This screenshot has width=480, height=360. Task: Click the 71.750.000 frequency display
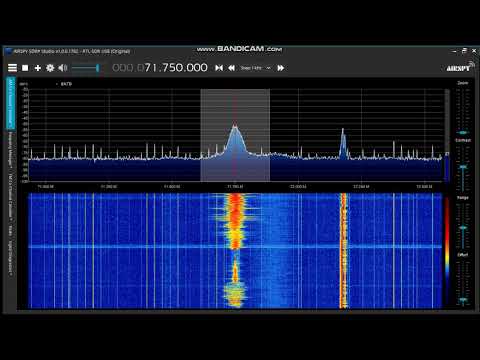pyautogui.click(x=160, y=68)
